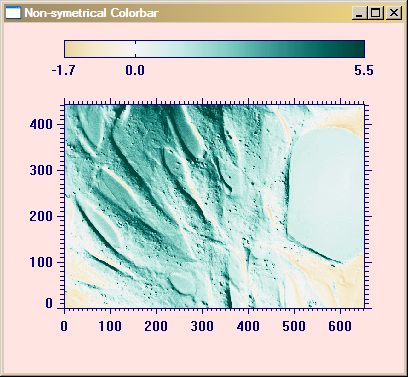Click y-axis label '200'
This screenshot has width=408, height=377.
click(x=41, y=216)
